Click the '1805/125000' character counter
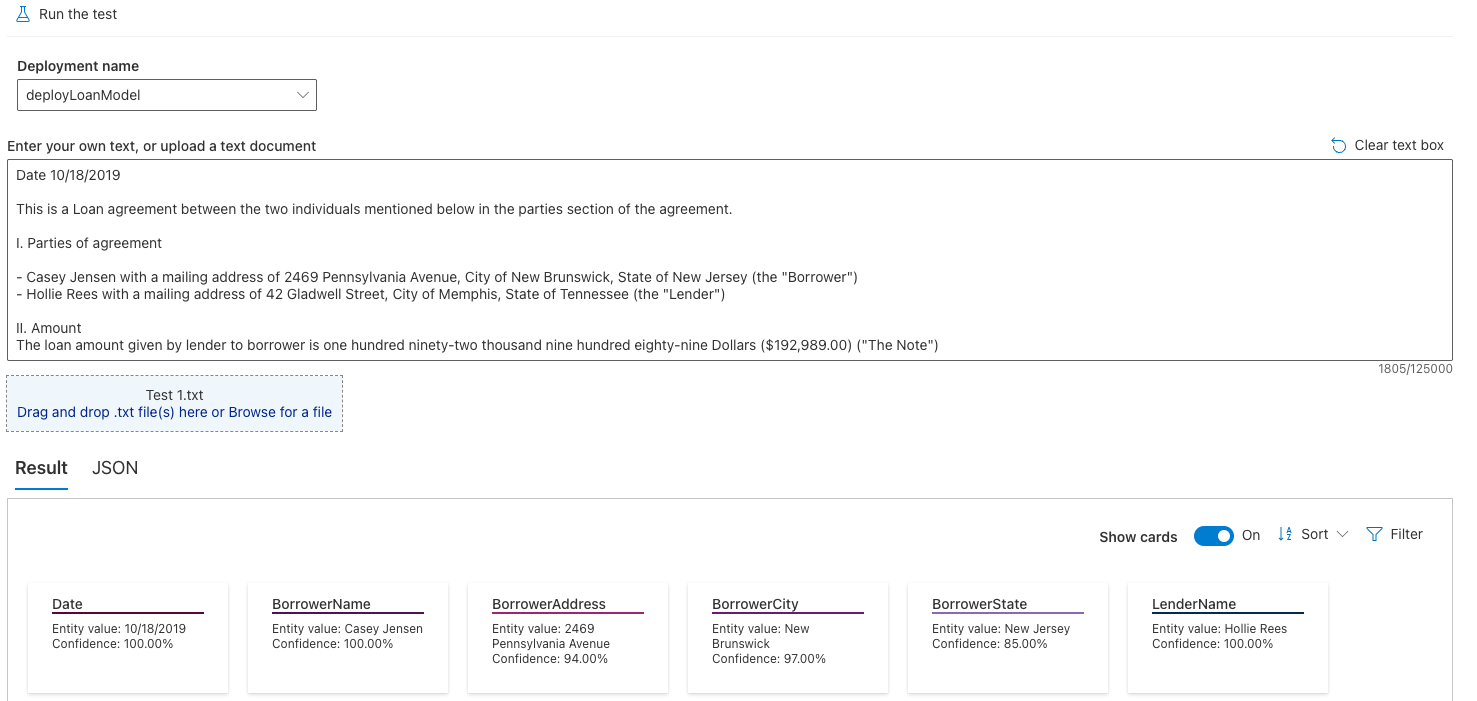Image resolution: width=1477 pixels, height=701 pixels. [1415, 369]
